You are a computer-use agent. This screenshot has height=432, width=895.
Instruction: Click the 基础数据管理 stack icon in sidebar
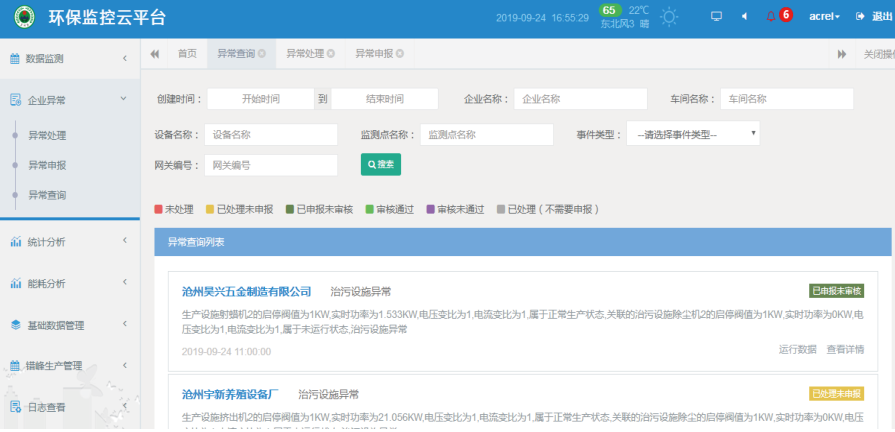15,325
